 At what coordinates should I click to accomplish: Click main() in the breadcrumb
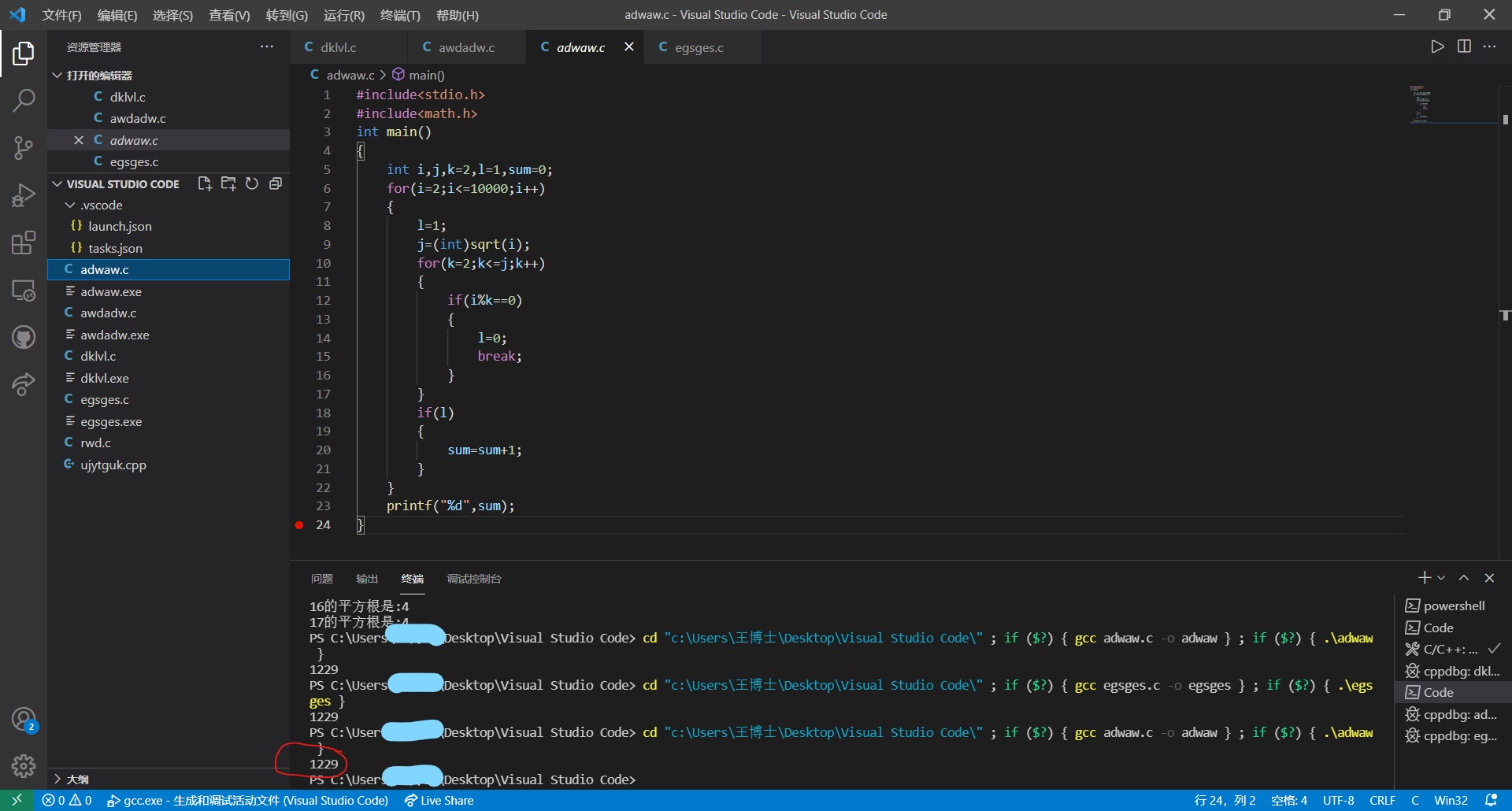point(419,75)
